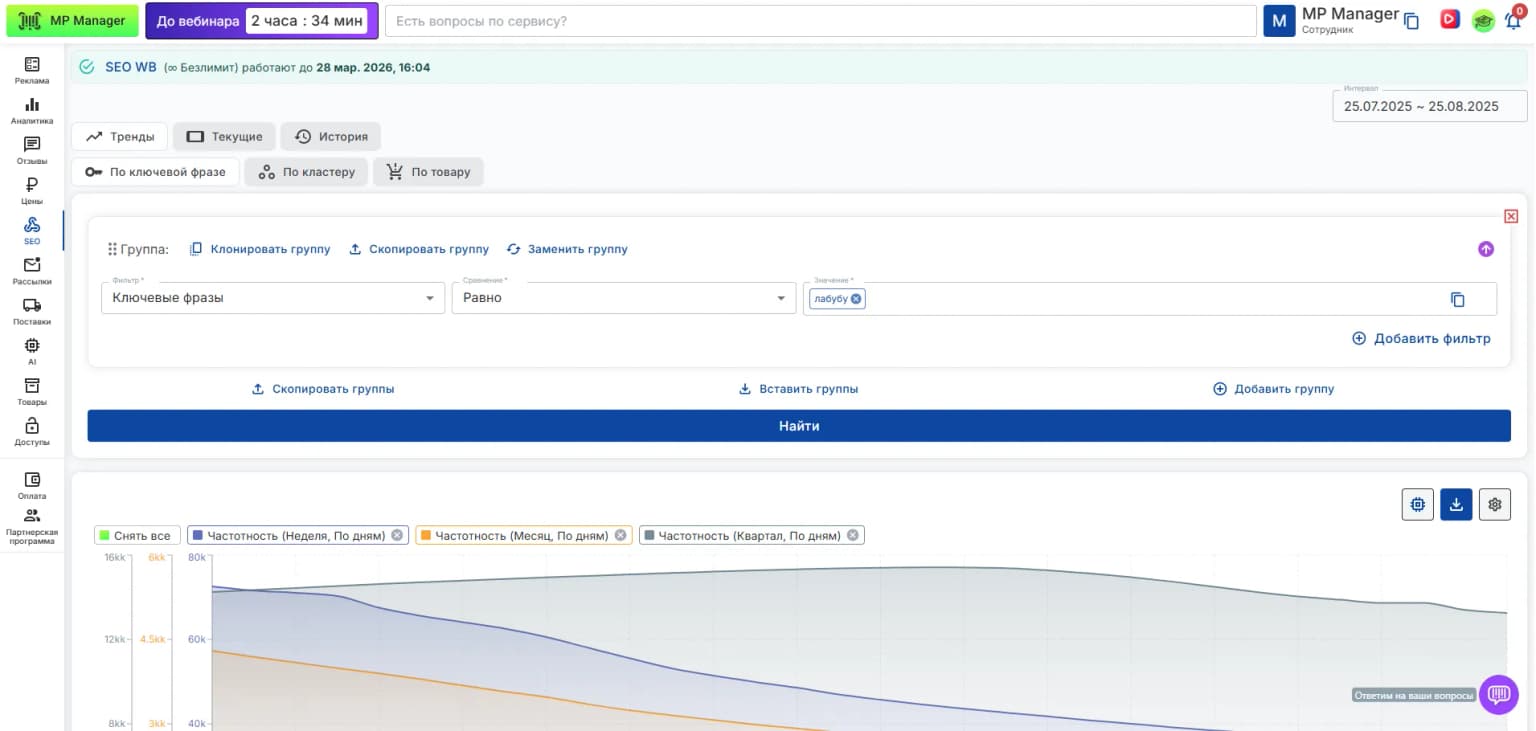Viewport: 1536px width, 731px height.
Task: Open the Интервал date range picker
Action: (x=1430, y=106)
